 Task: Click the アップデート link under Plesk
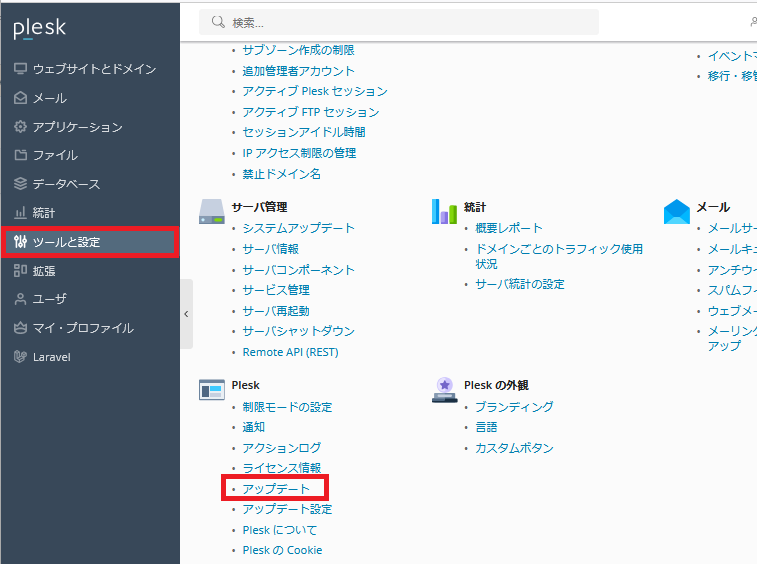tap(276, 488)
